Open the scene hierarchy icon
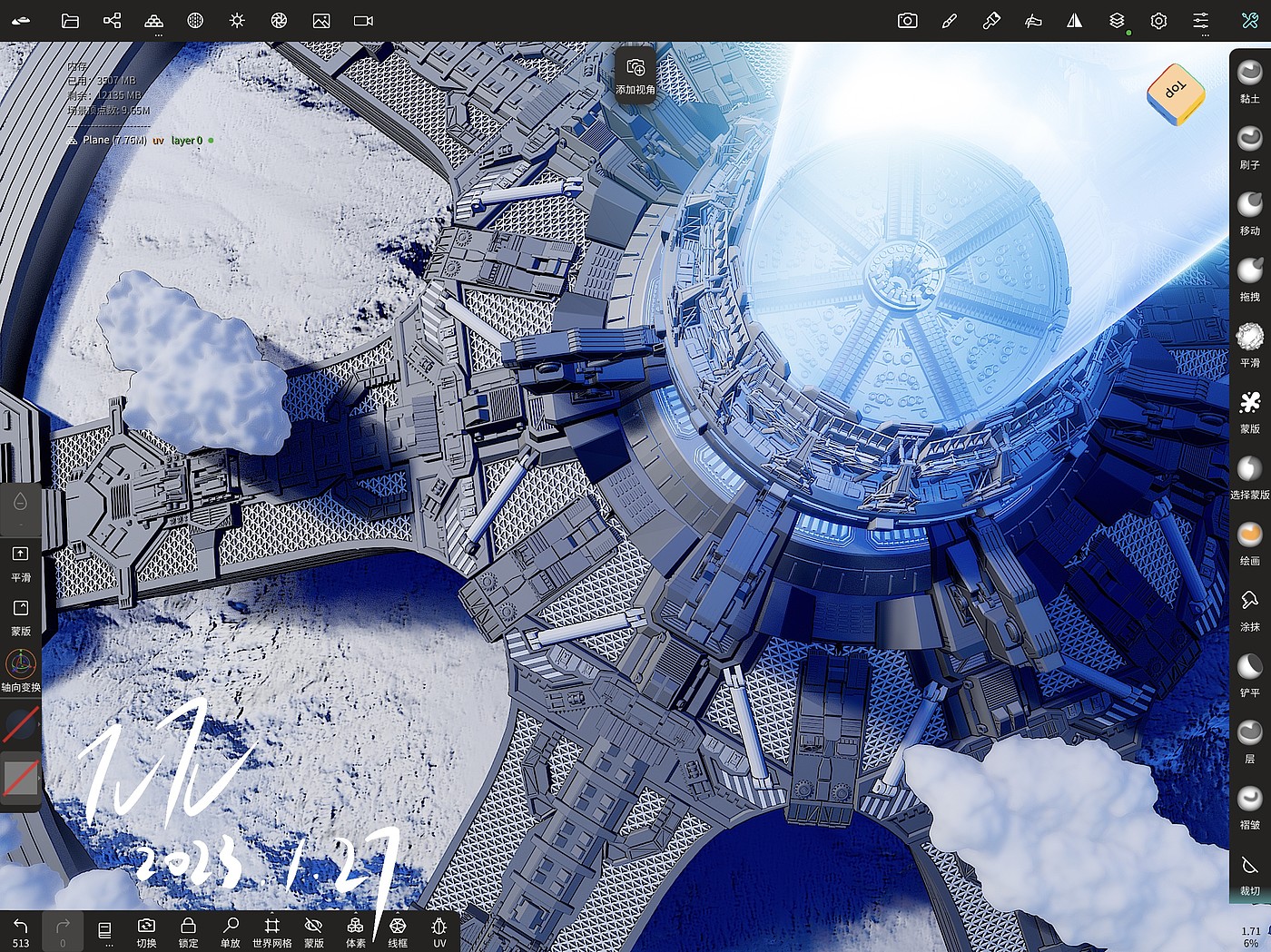Viewport: 1271px width, 952px height. (112, 21)
